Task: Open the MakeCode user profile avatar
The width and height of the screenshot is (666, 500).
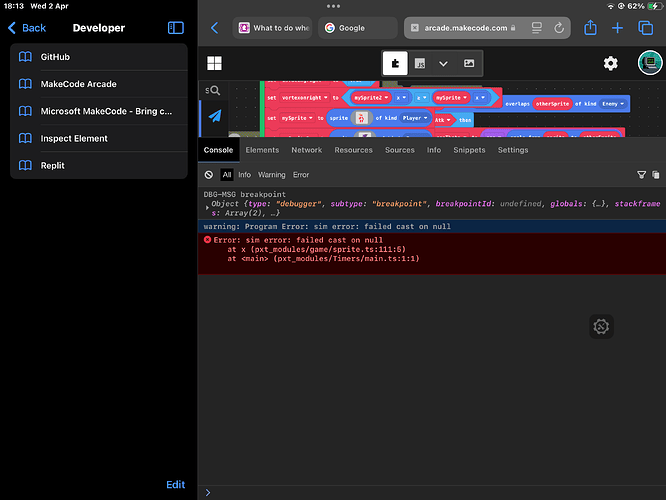Action: [x=650, y=62]
